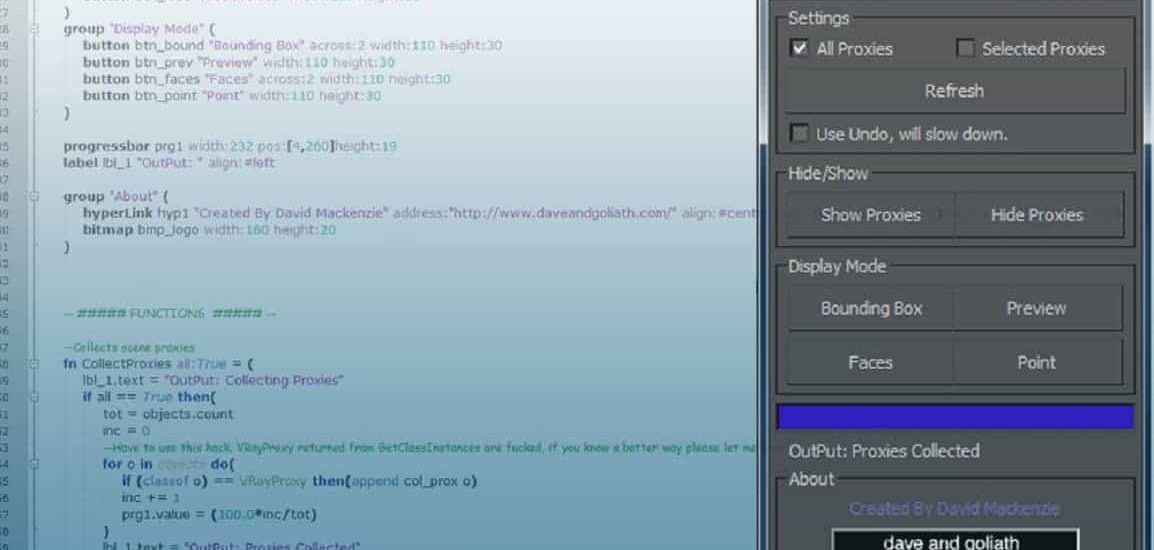Click the dave and goliath logo
Screen dimensions: 1154x550
pyautogui.click(x=955, y=542)
